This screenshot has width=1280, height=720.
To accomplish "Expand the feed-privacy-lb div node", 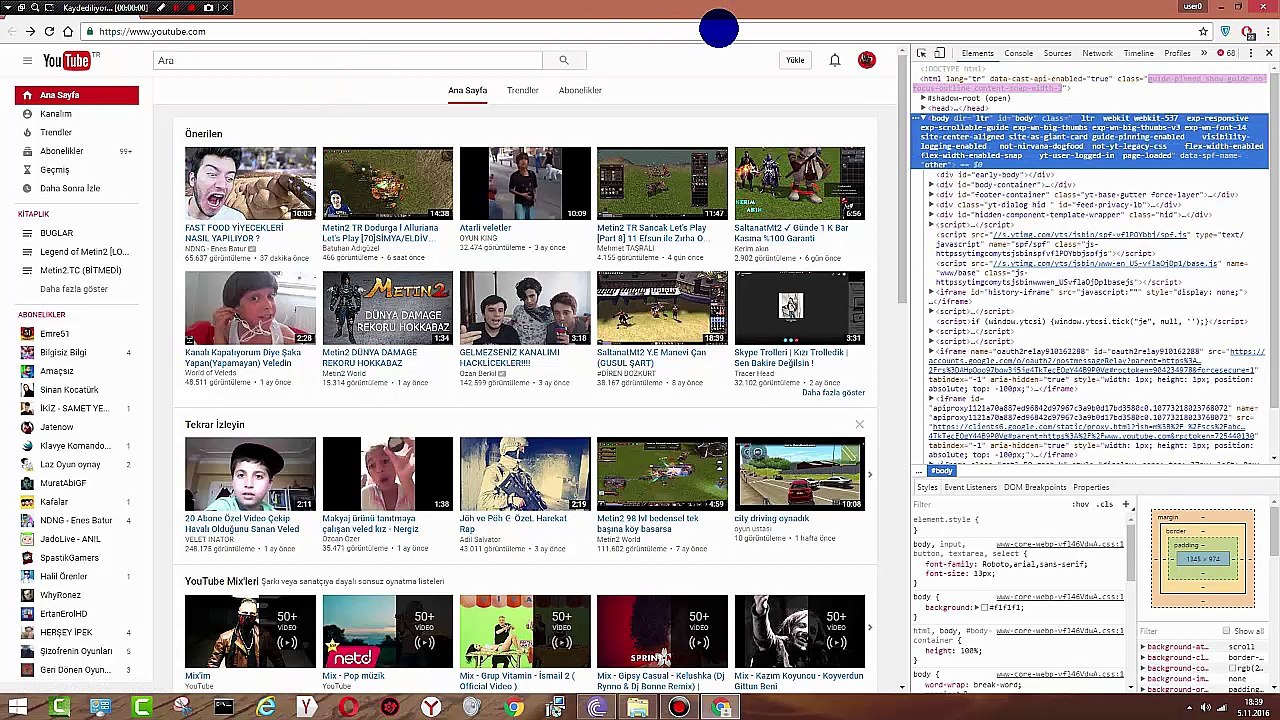I will point(932,204).
